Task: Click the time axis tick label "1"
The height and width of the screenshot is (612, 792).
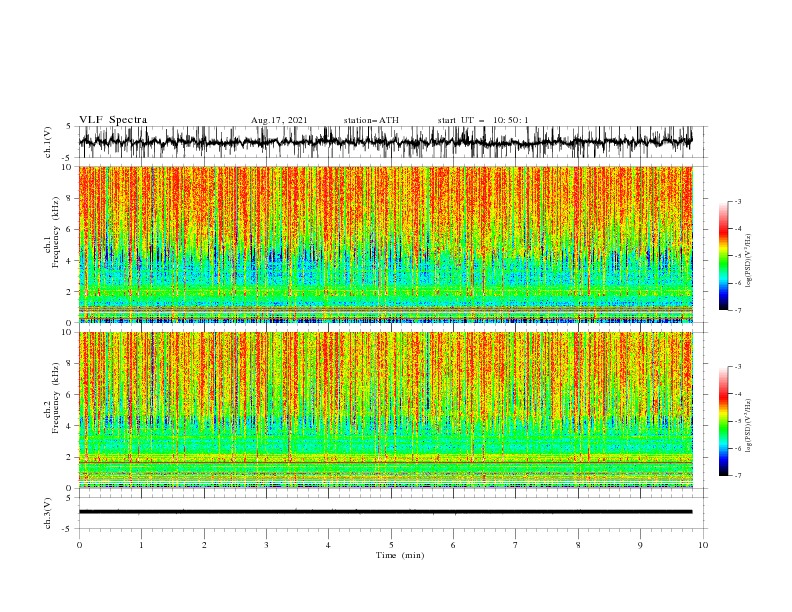Action: coord(141,545)
